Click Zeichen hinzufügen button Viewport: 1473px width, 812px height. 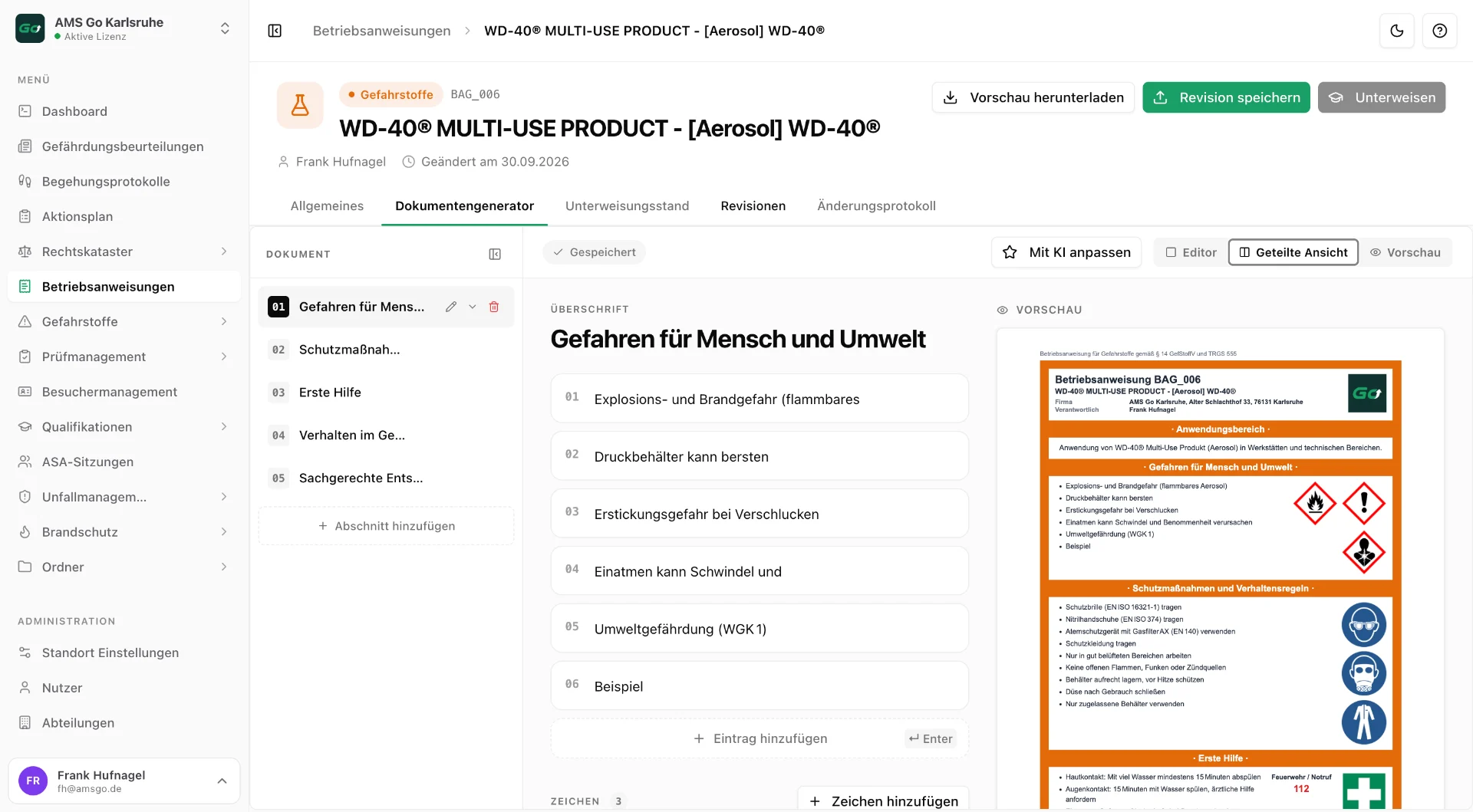pos(883,800)
